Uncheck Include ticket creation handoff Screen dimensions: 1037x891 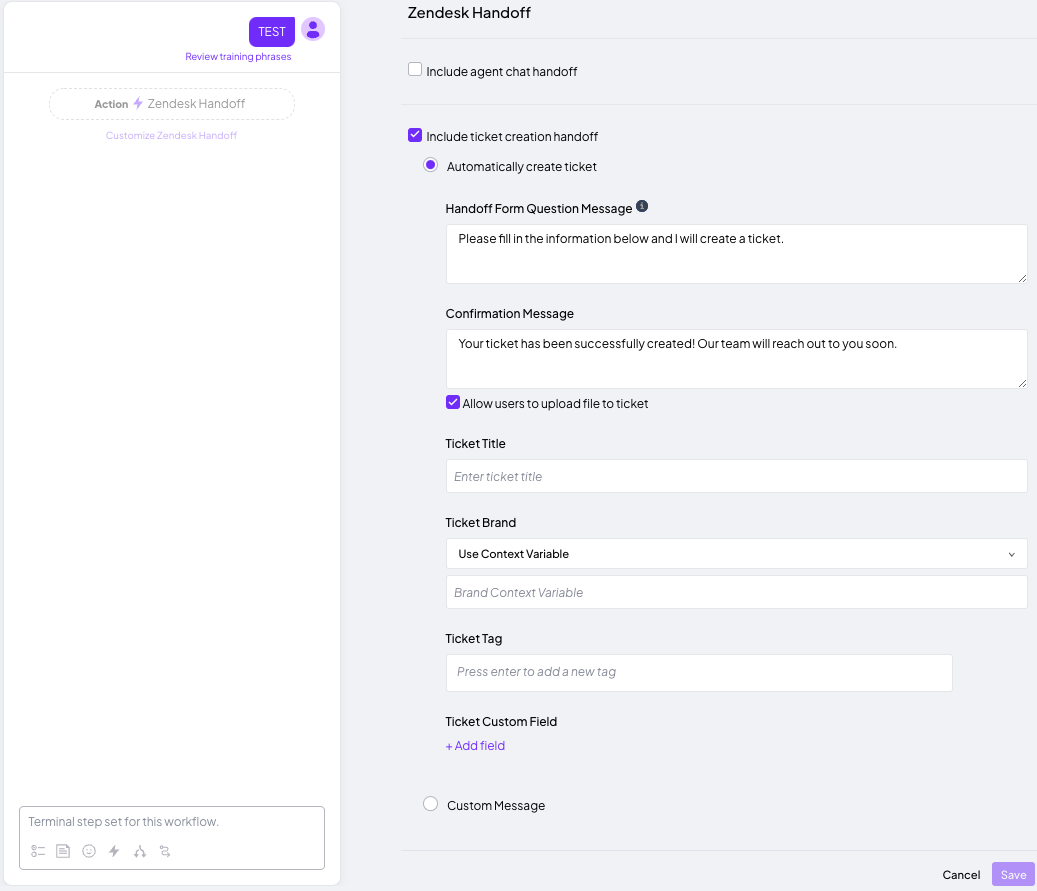[x=415, y=135]
